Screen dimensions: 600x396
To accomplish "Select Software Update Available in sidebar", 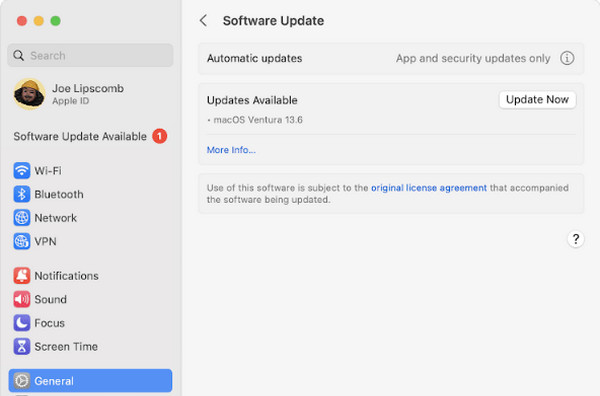I will click(x=80, y=137).
